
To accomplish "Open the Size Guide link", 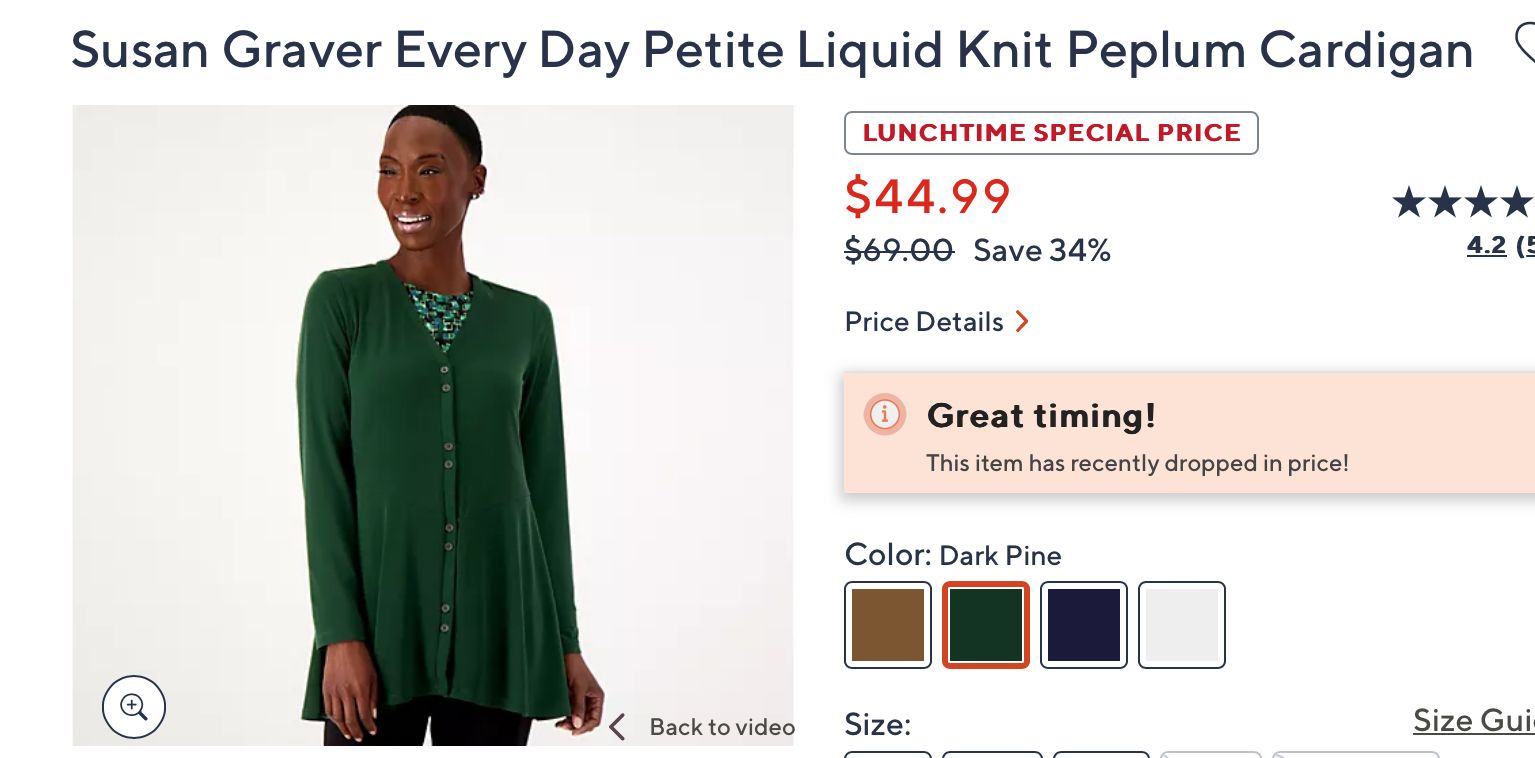I will (x=1473, y=720).
